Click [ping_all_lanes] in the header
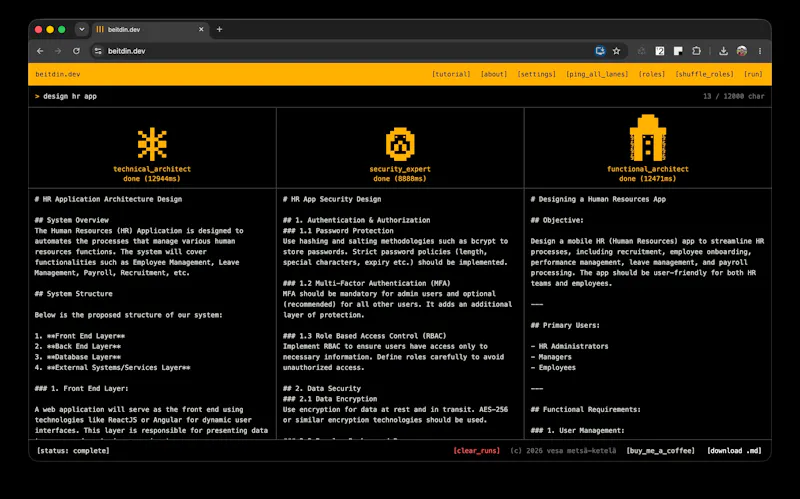The image size is (800, 499). (597, 74)
